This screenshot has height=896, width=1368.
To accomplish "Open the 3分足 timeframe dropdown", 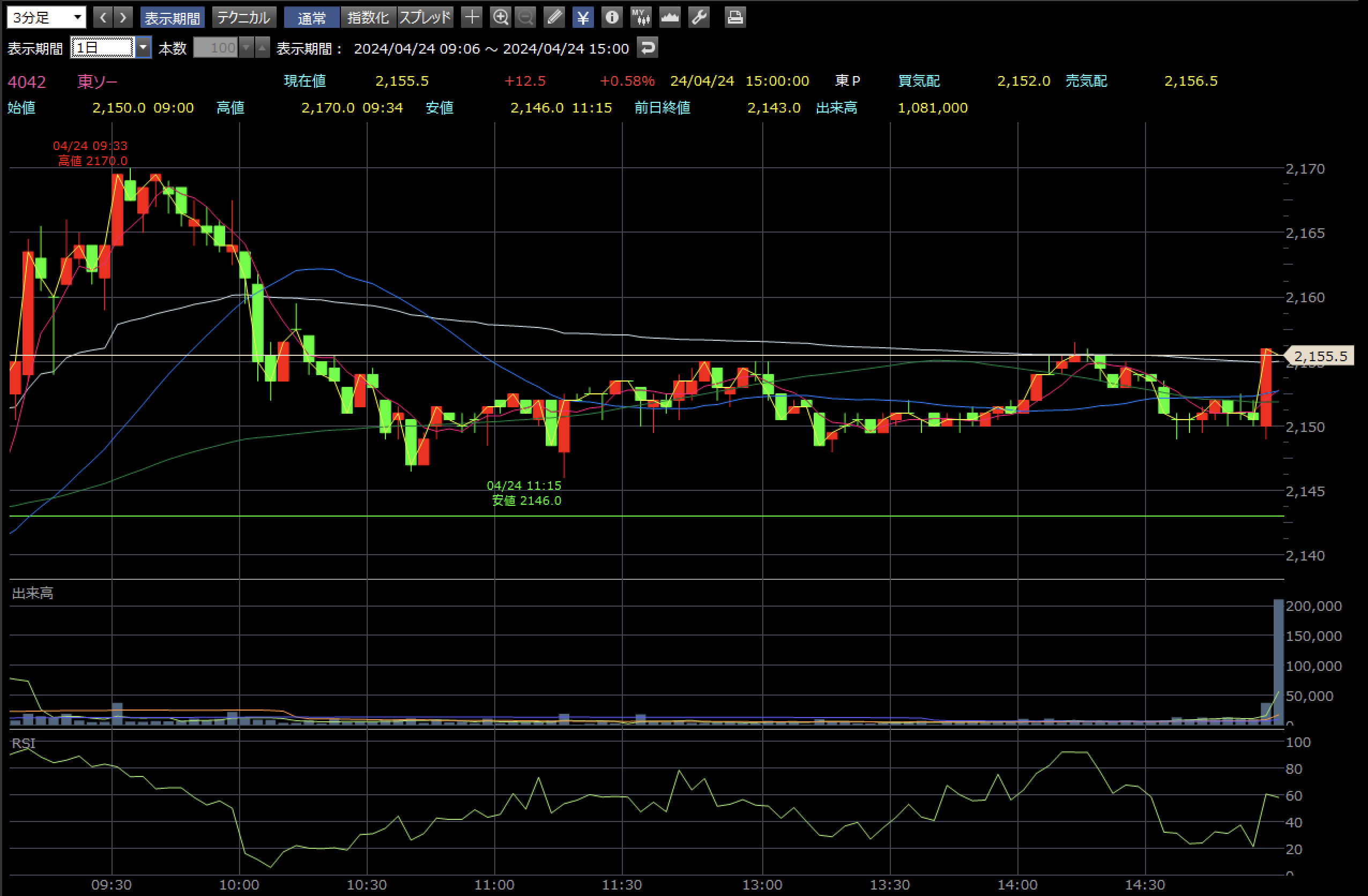I will (x=47, y=17).
